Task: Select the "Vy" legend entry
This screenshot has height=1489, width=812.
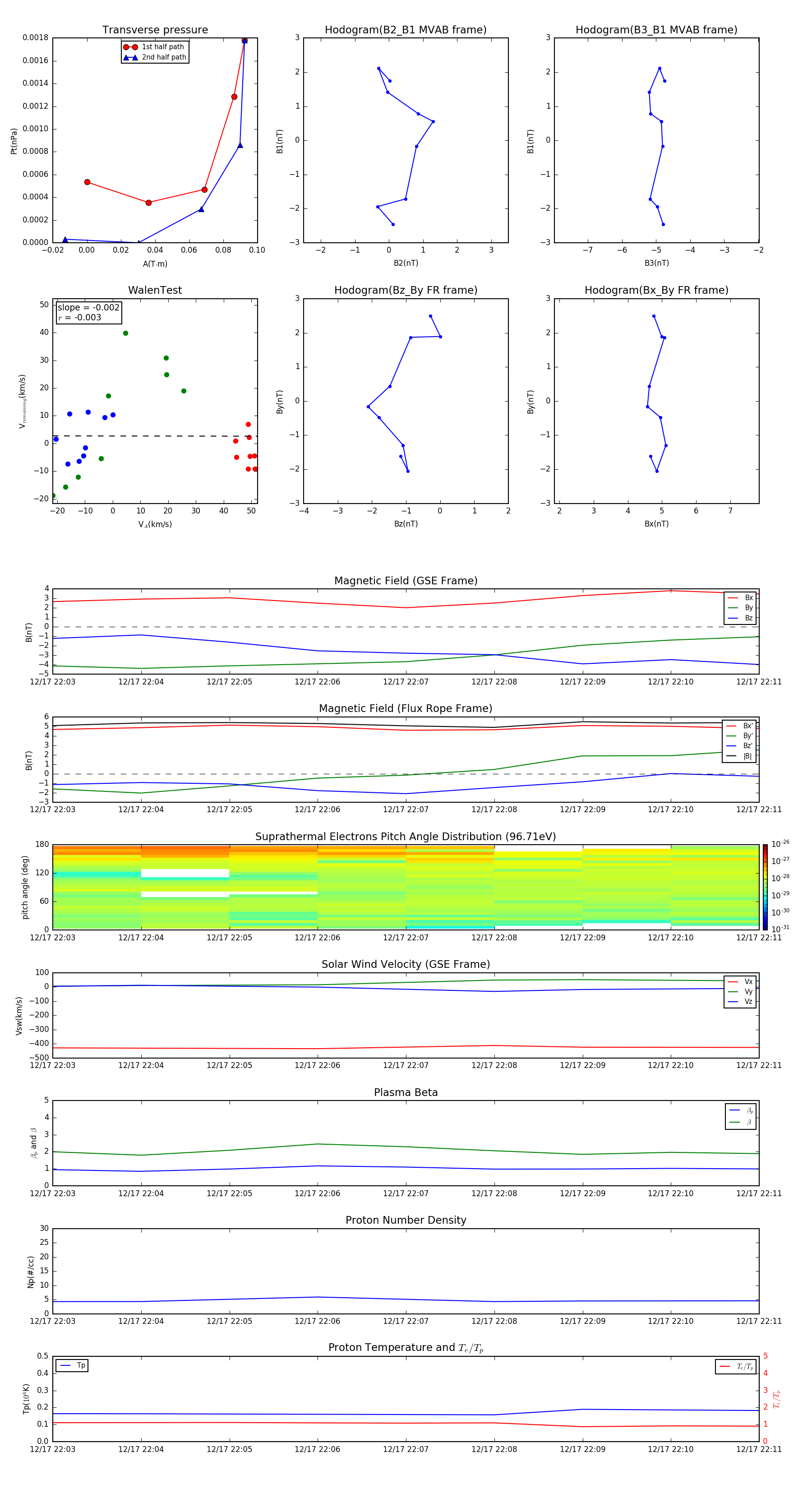Action: [x=740, y=991]
